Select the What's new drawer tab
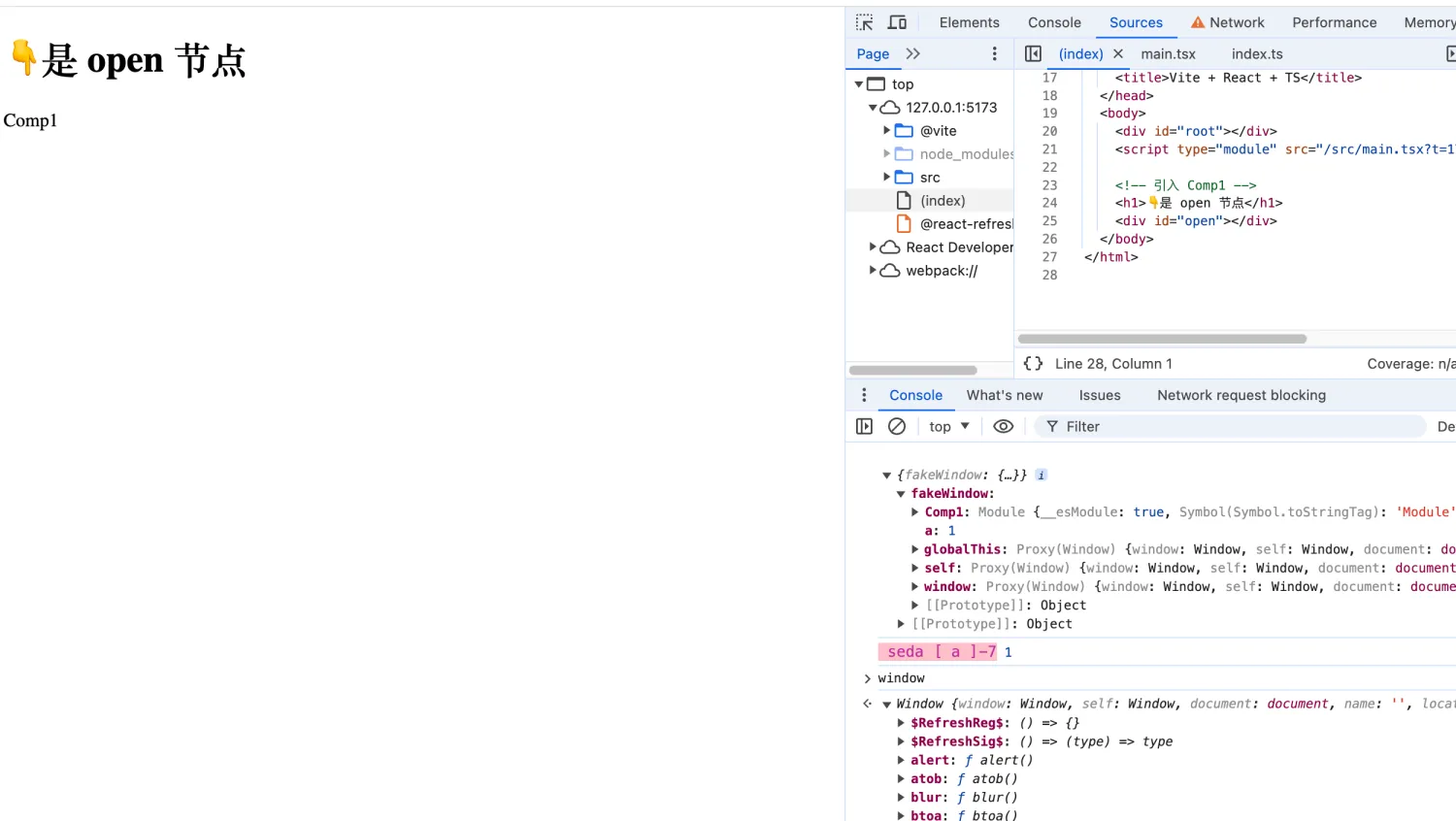 point(1004,395)
